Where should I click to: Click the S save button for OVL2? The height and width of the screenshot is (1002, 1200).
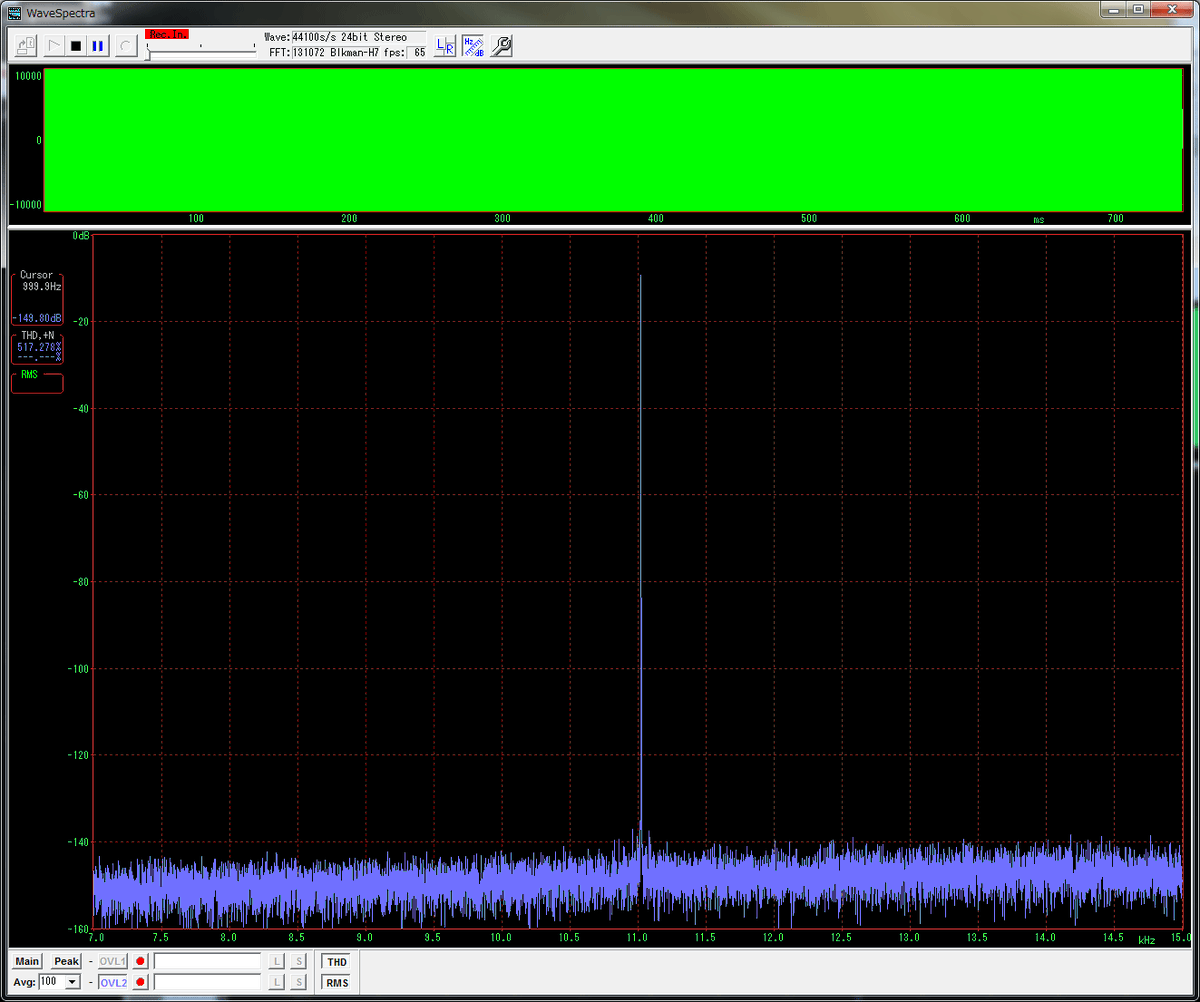pos(298,982)
